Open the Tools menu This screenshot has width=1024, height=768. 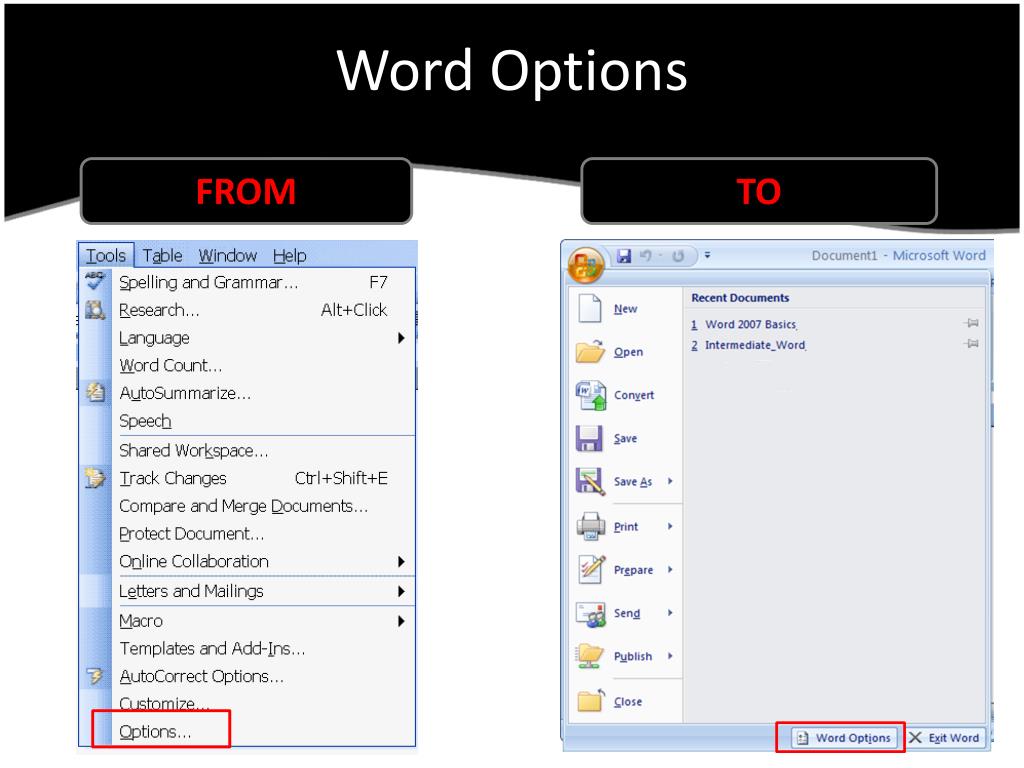pyautogui.click(x=106, y=255)
